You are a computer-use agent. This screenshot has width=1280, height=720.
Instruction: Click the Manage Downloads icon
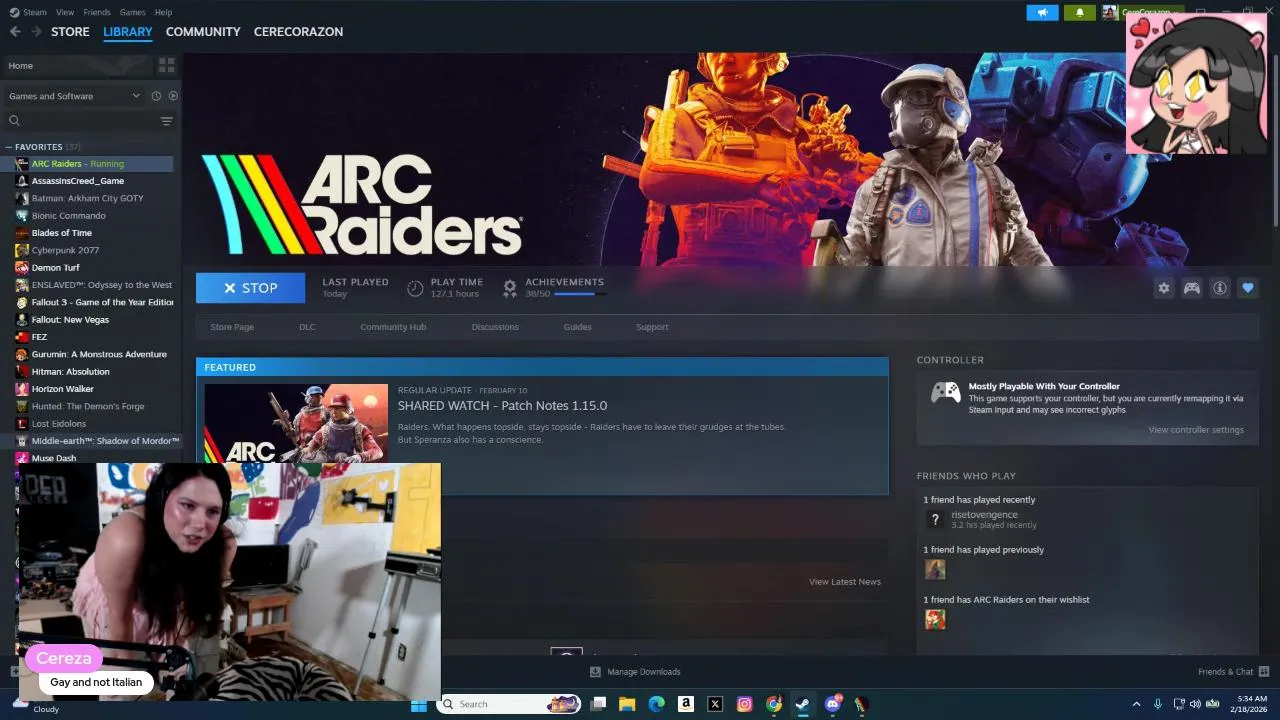(x=595, y=672)
